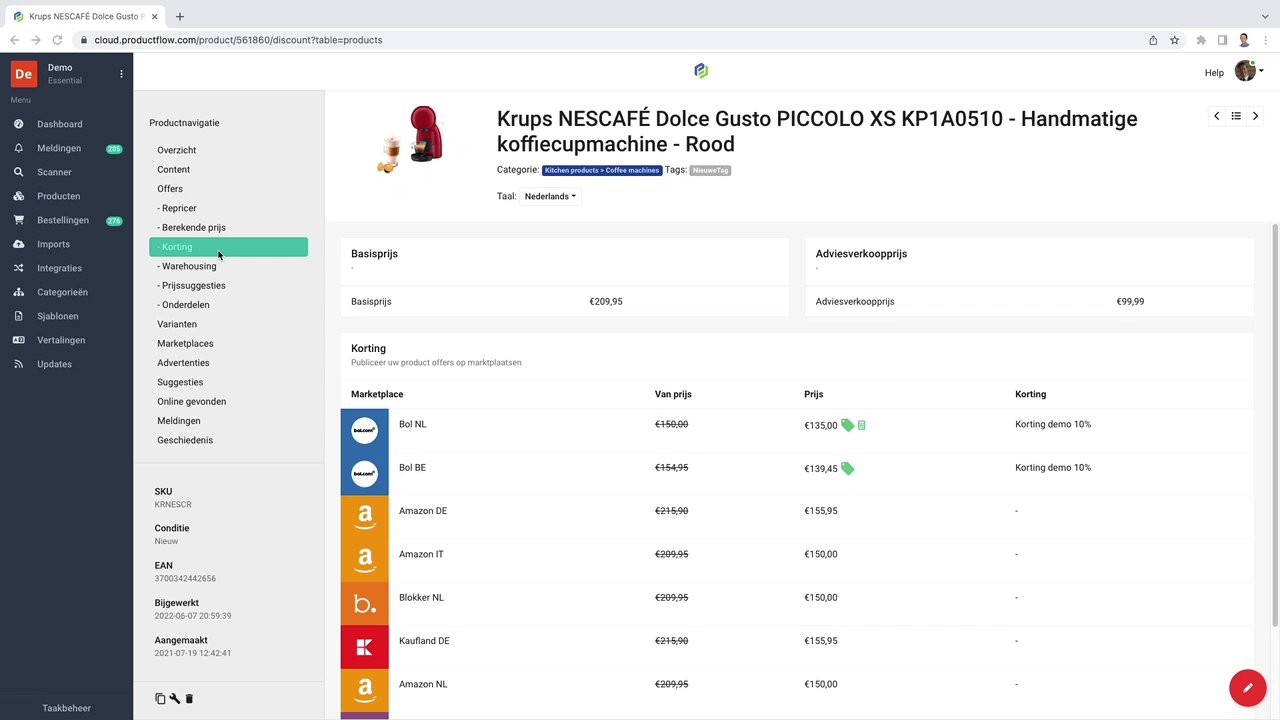Go to the previous product arrow
1280x720 pixels.
(x=1216, y=116)
